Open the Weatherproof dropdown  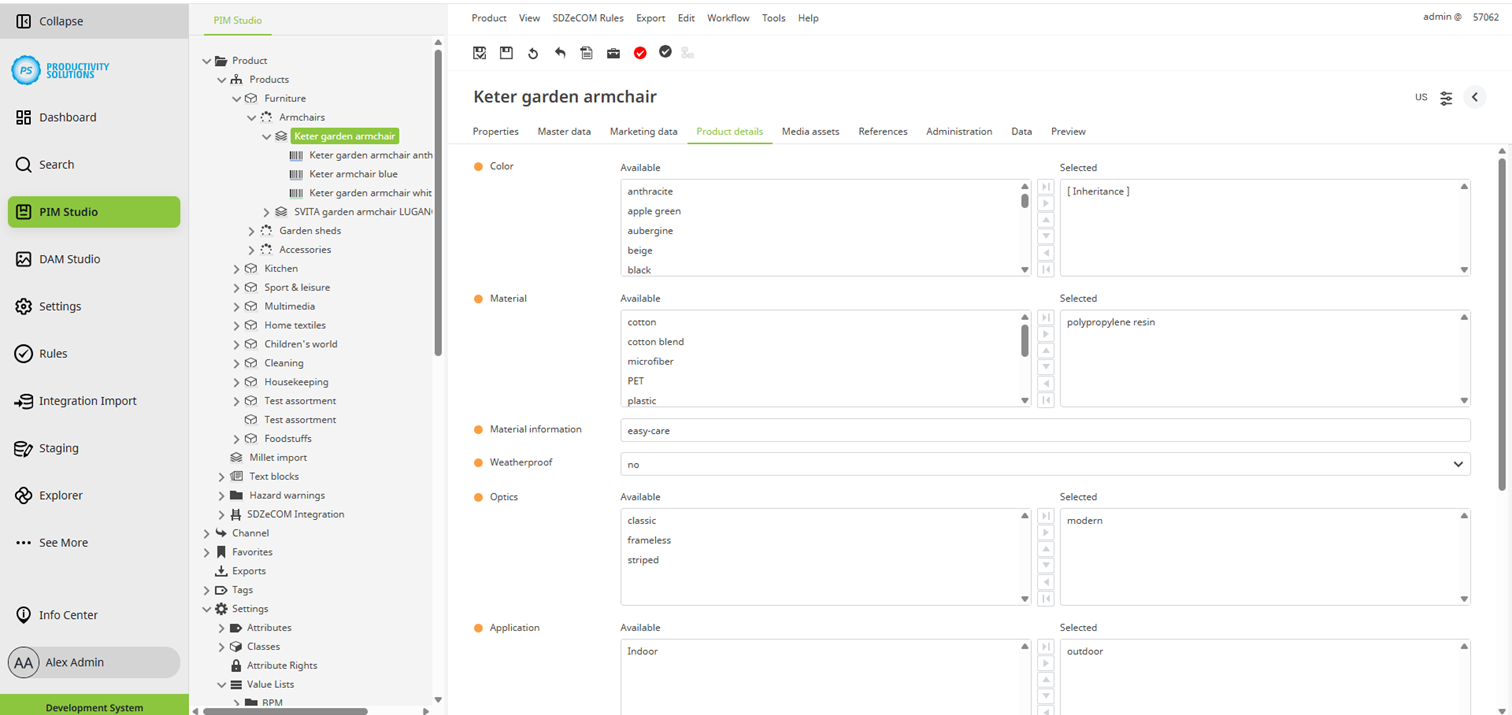click(x=1044, y=464)
